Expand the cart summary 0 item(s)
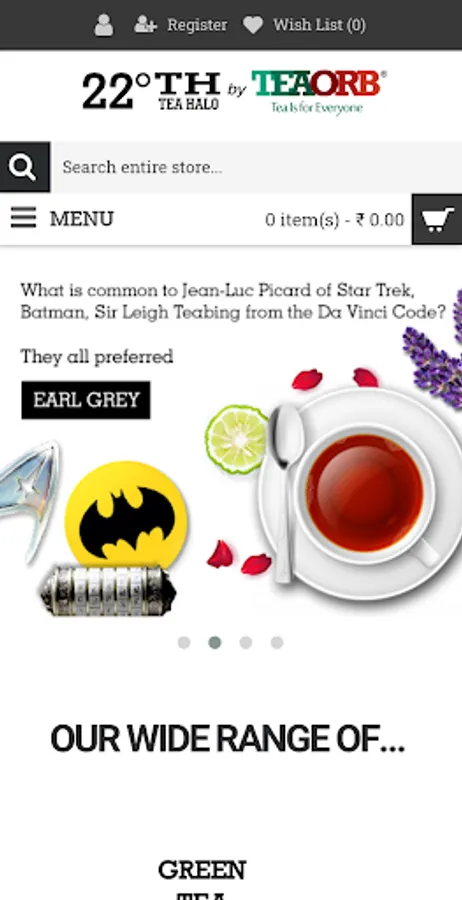The image size is (462, 900). point(335,220)
